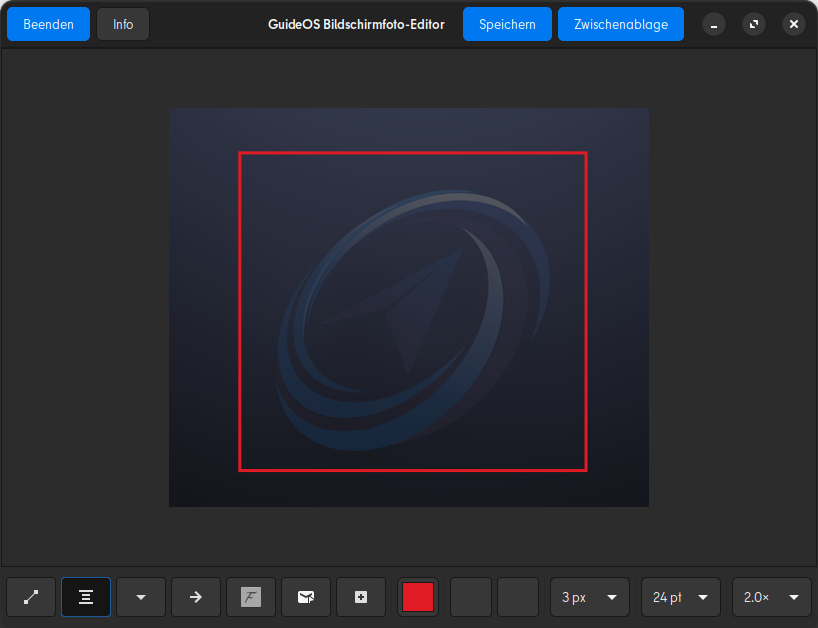Minimize the Bildschirmfoto-Editor window
The image size is (818, 628).
point(714,24)
